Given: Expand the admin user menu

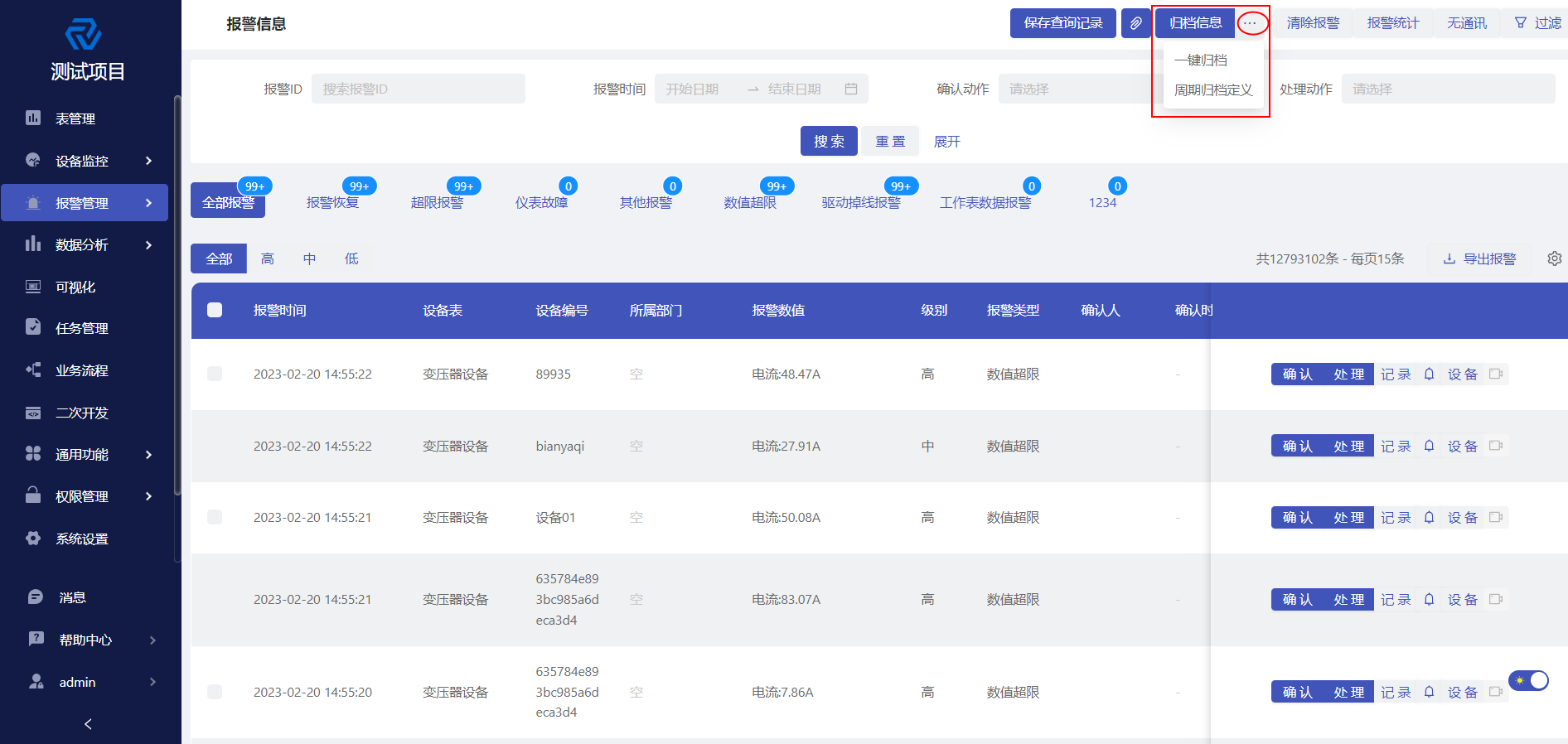Looking at the screenshot, I should [x=85, y=682].
